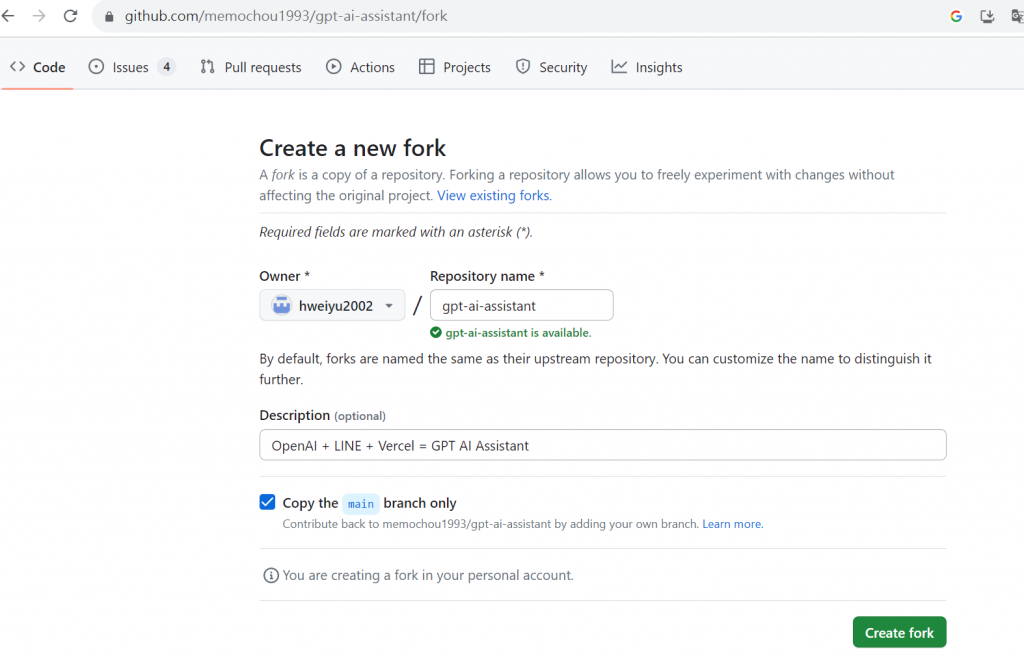The image size is (1024, 656).
Task: Click the Learn more link
Action: (x=732, y=524)
